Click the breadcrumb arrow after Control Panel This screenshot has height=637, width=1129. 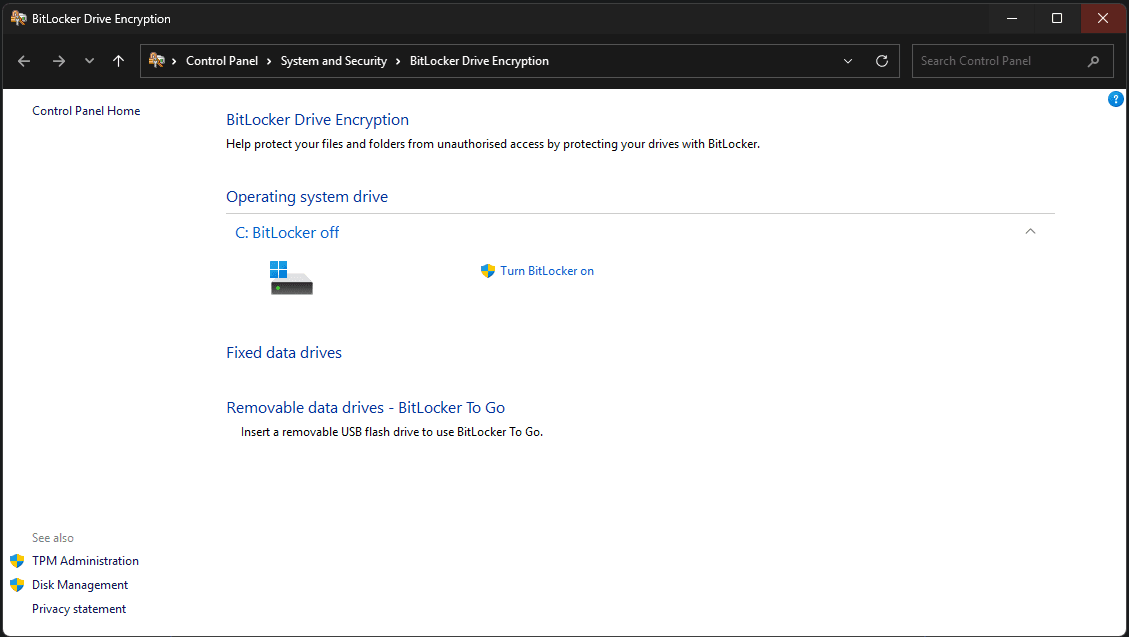[269, 61]
